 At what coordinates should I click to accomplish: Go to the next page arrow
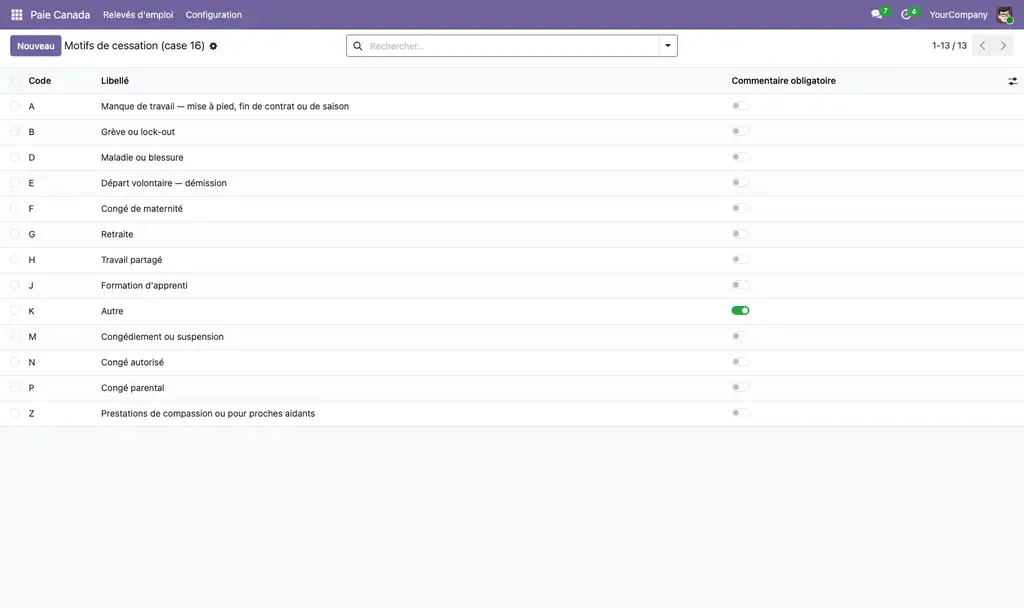1003,46
